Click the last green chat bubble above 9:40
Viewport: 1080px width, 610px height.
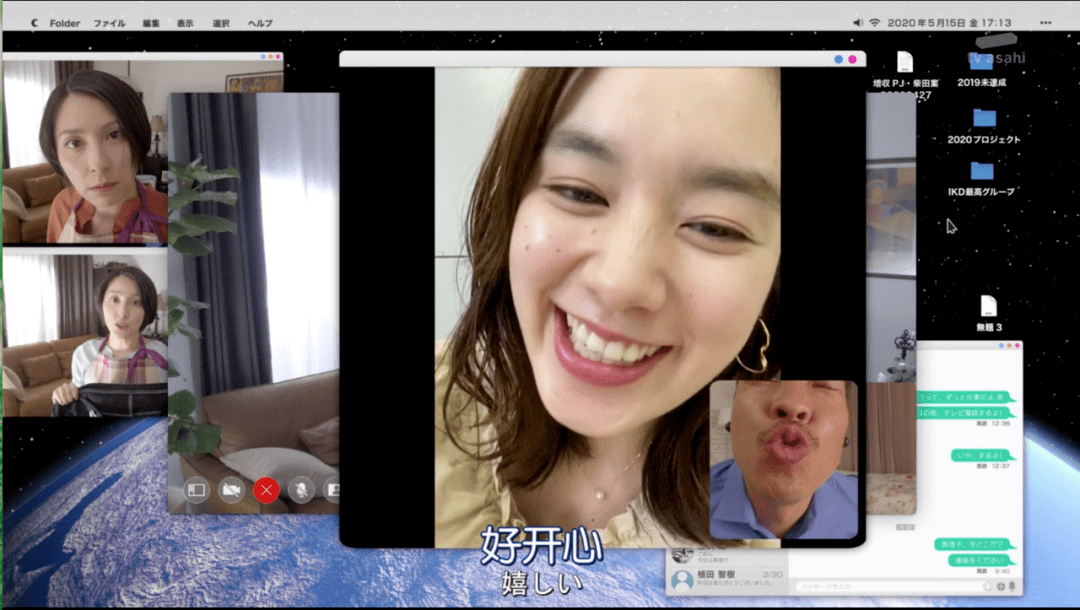(981, 560)
